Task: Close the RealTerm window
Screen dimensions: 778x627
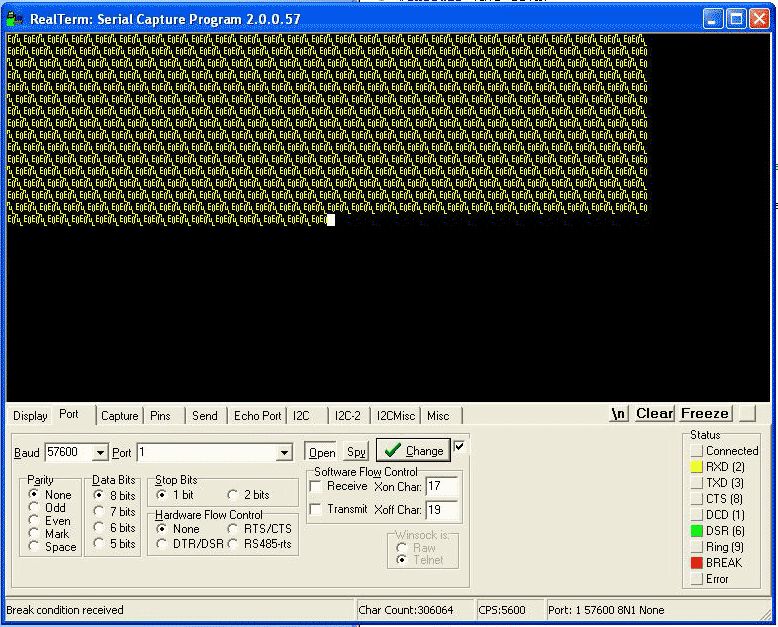Action: [x=759, y=19]
